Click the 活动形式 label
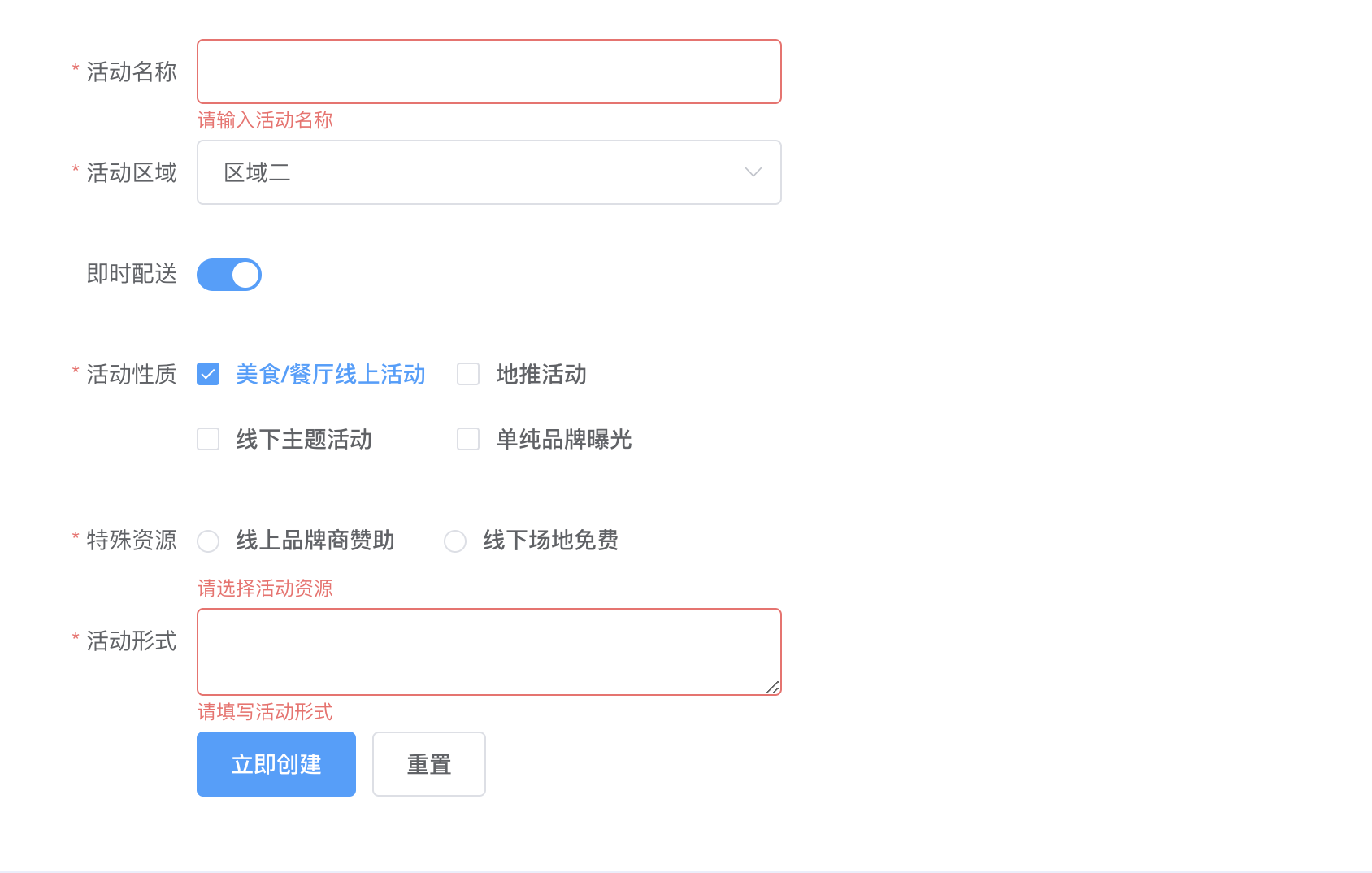Viewport: 1372px width, 873px height. pos(132,641)
